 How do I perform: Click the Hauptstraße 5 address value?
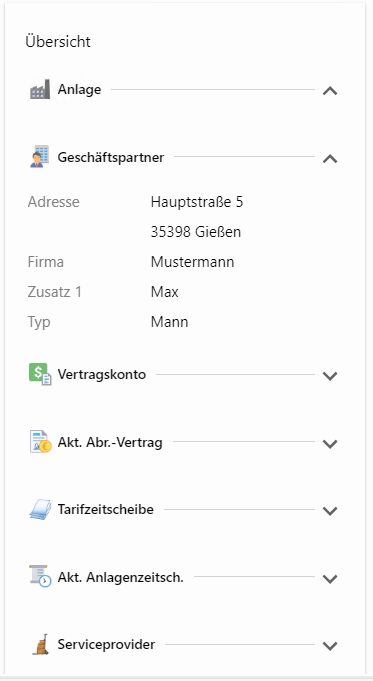(197, 202)
